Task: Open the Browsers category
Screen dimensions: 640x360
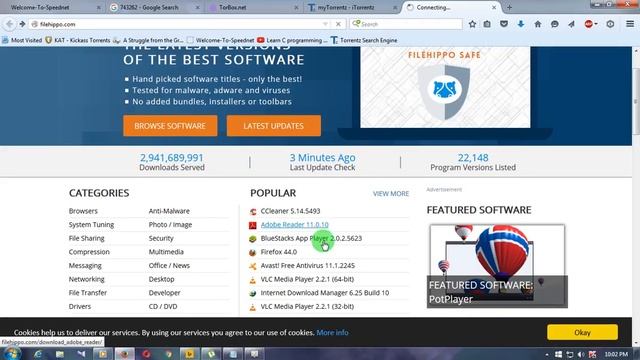Action: tap(83, 211)
